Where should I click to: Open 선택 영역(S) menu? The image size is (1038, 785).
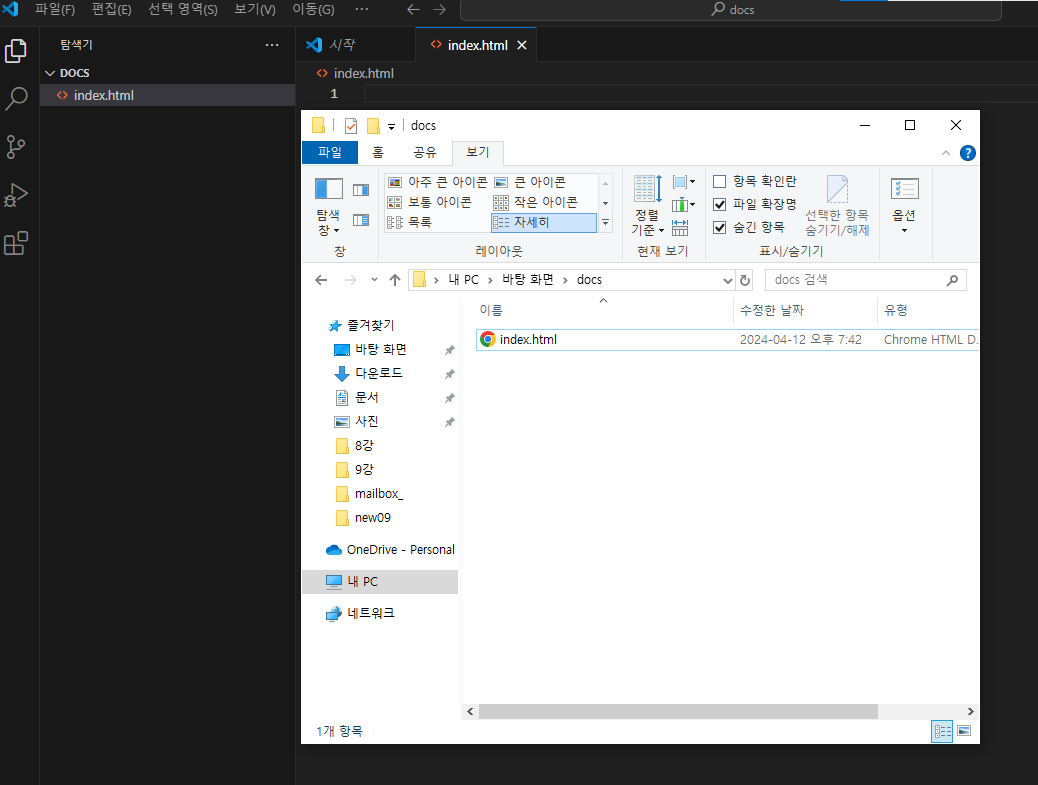coord(183,9)
